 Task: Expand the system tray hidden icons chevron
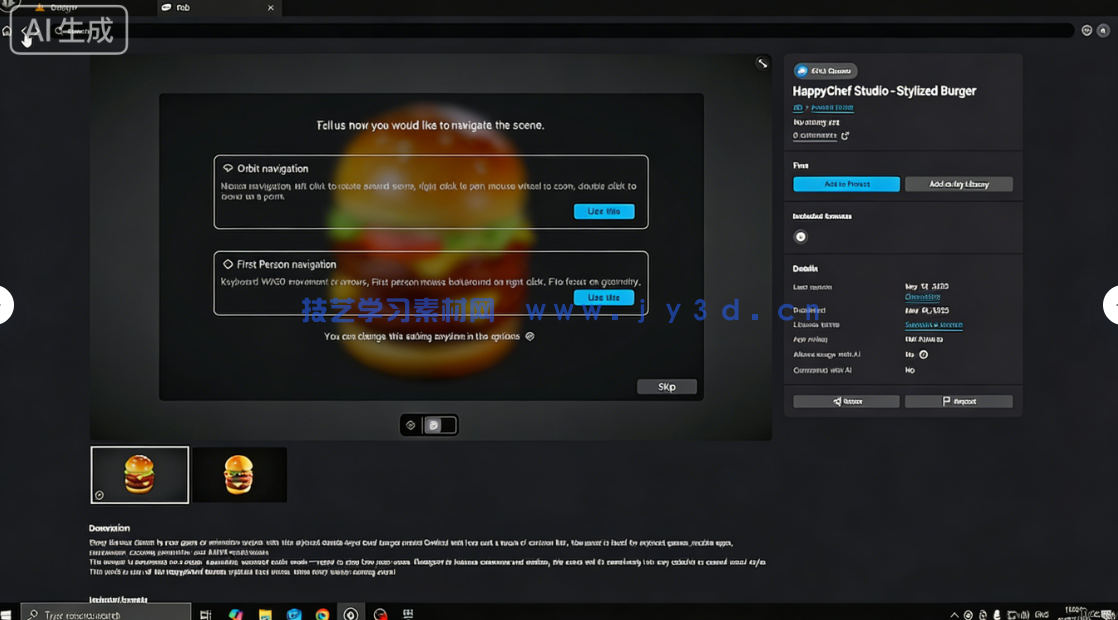pos(954,614)
